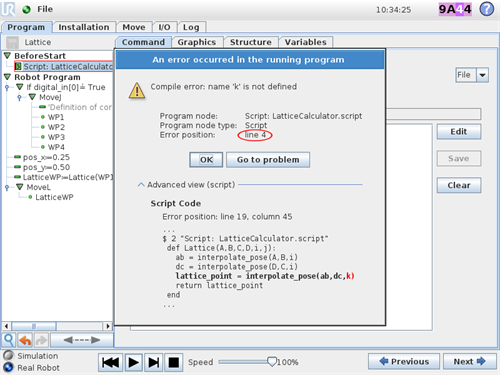
Task: Open the Variables sub-tab
Action: (306, 42)
